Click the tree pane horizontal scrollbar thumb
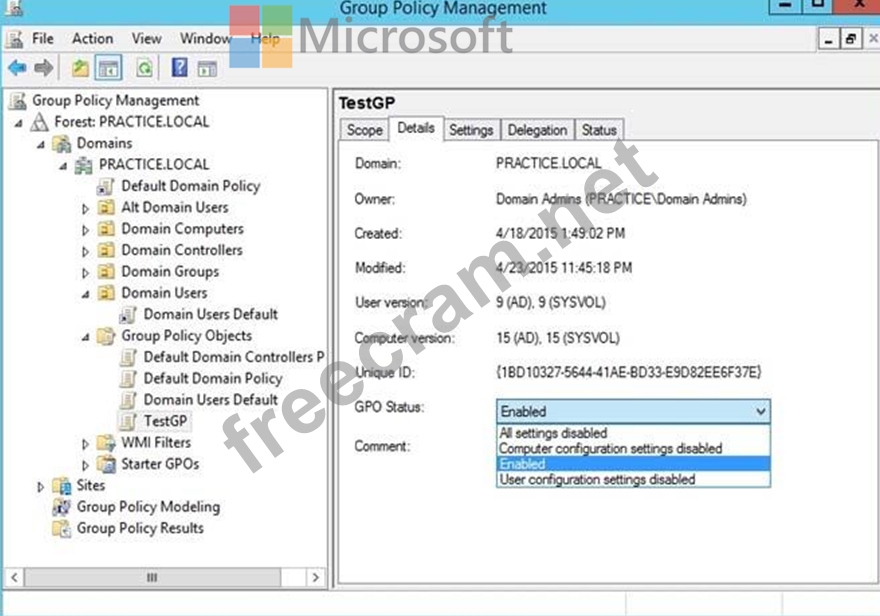This screenshot has height=616, width=880. click(x=152, y=577)
